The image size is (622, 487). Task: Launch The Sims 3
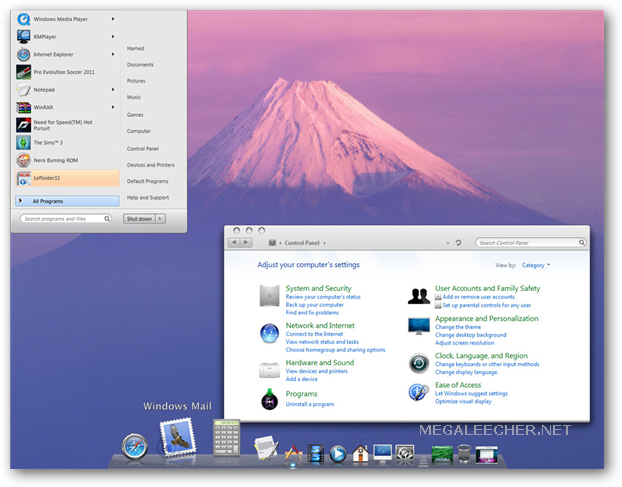point(66,142)
